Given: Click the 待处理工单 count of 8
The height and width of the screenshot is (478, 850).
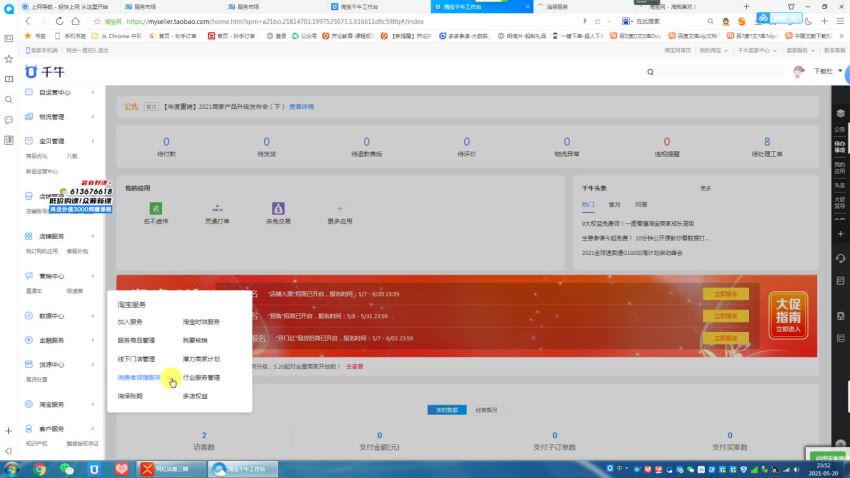Looking at the screenshot, I should [767, 141].
